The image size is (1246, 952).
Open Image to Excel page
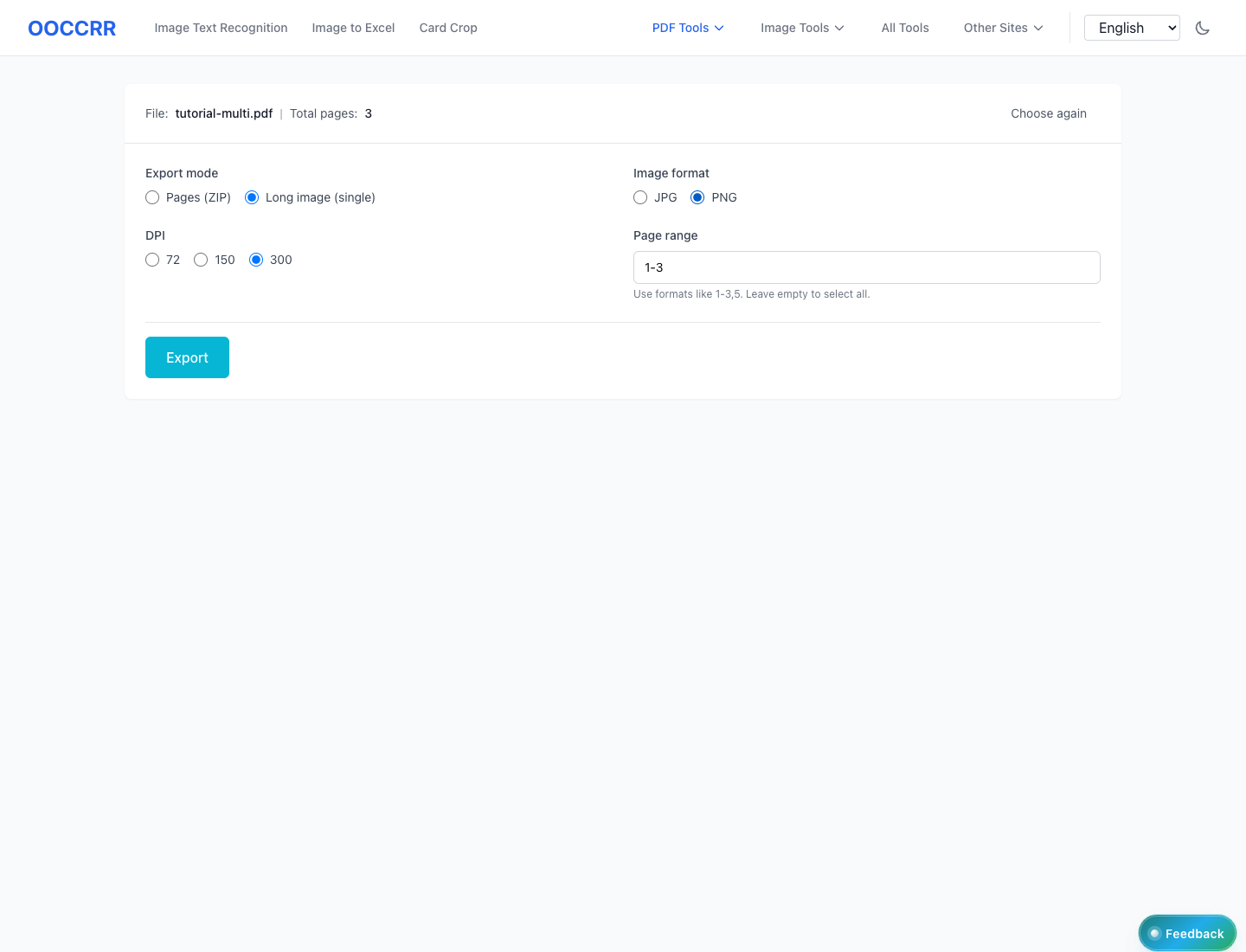[353, 28]
